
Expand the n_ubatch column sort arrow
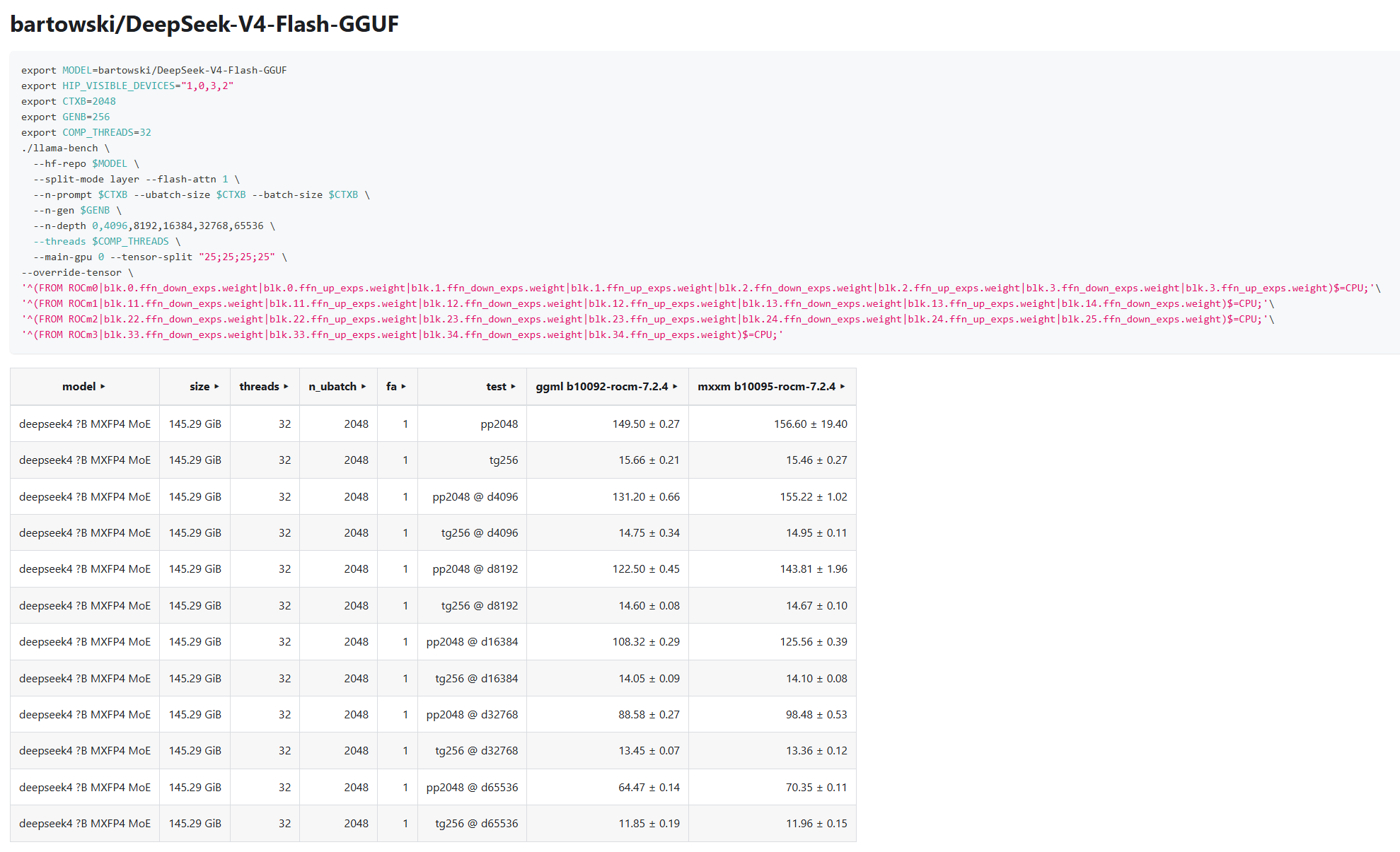point(364,387)
